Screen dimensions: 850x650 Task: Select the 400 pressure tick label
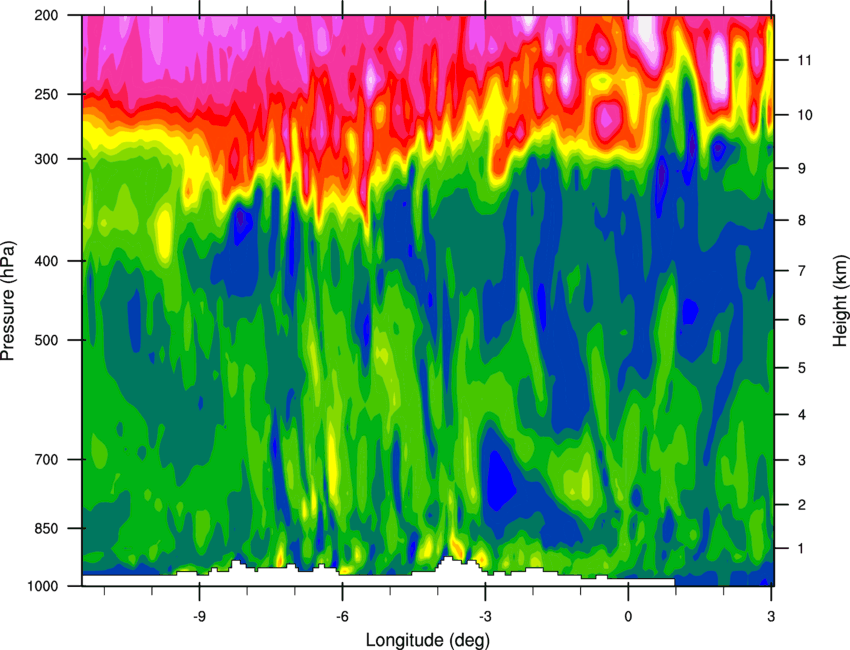(47, 261)
